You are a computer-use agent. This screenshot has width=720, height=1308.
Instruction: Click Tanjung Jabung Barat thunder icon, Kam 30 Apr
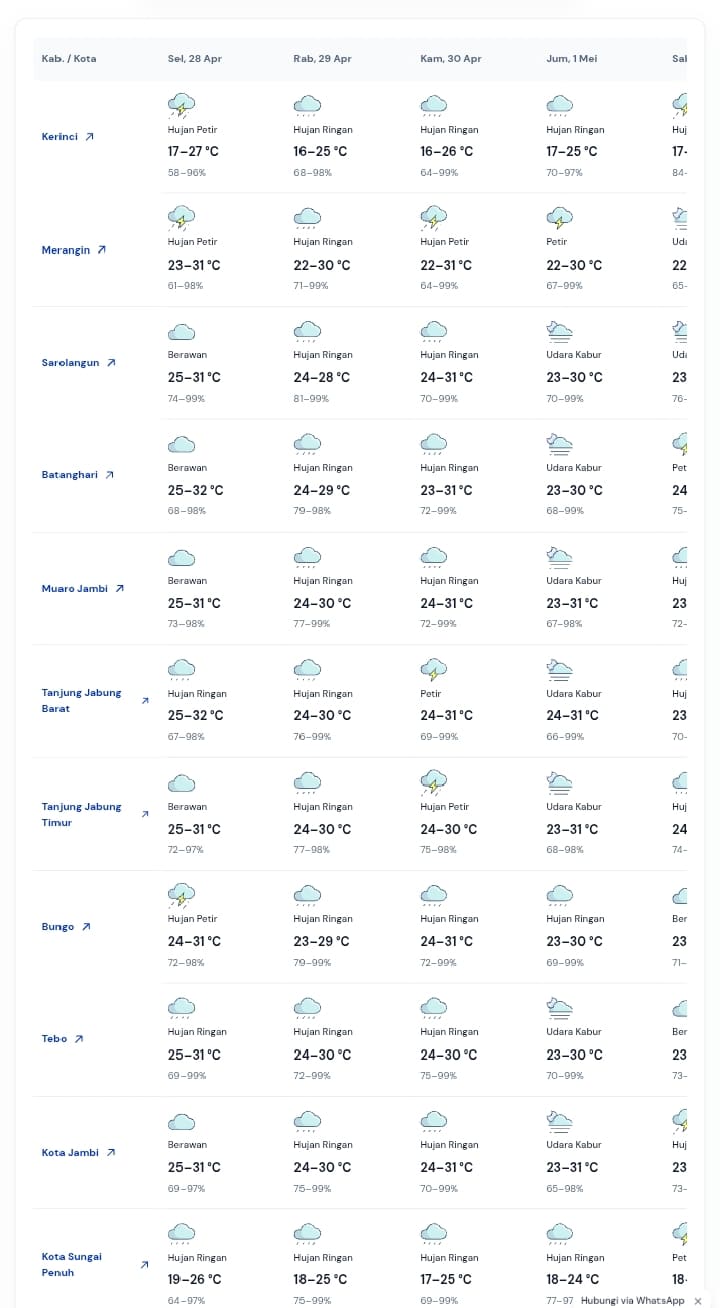click(x=434, y=668)
